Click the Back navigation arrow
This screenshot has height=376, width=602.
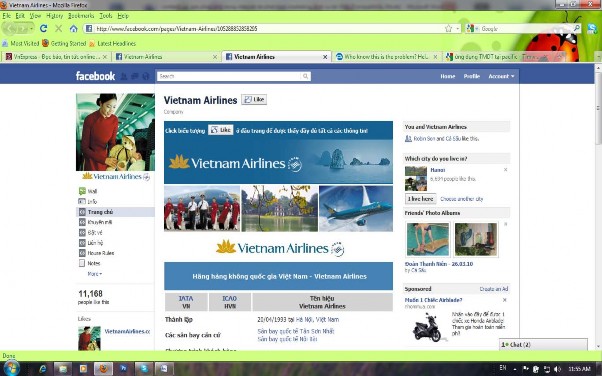pyautogui.click(x=10, y=28)
